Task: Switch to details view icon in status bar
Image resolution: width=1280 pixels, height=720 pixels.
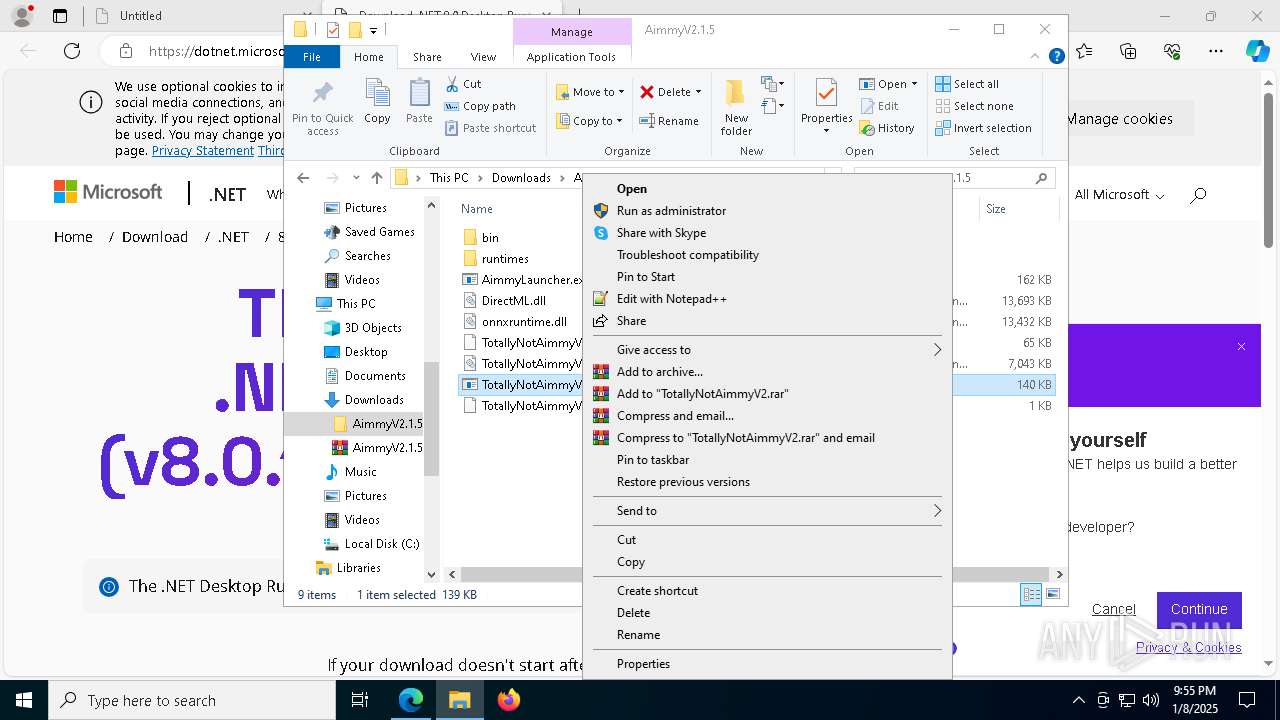Action: 1031,595
